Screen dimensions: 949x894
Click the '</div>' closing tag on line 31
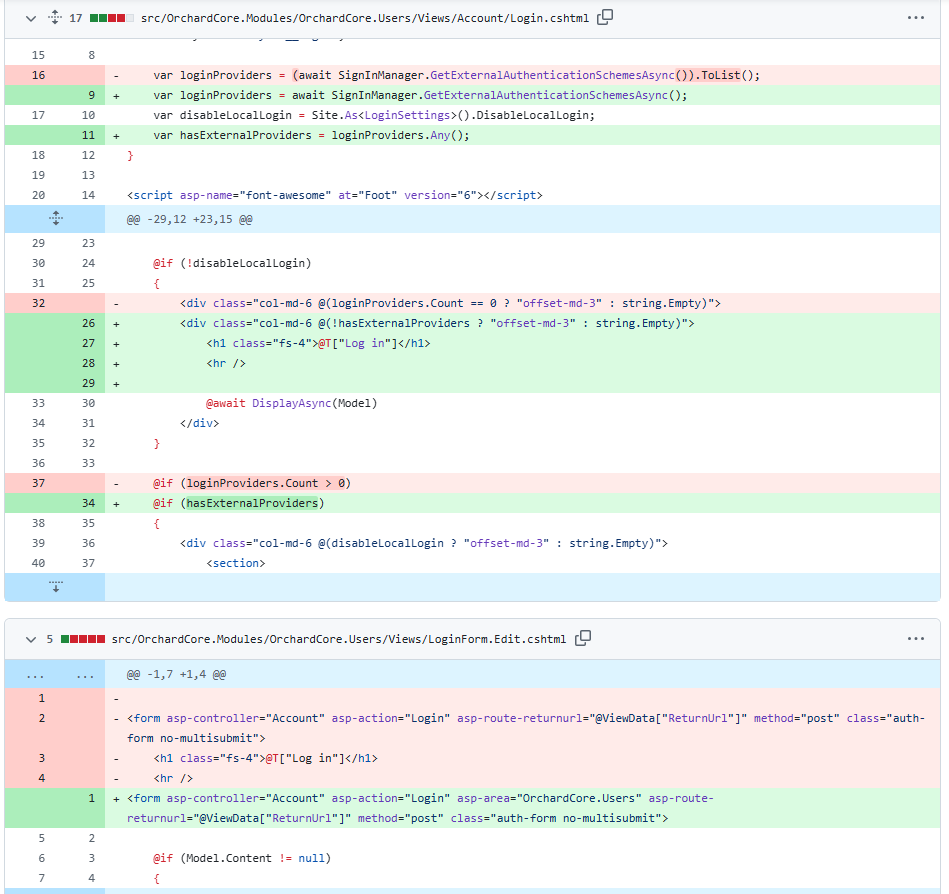199,423
